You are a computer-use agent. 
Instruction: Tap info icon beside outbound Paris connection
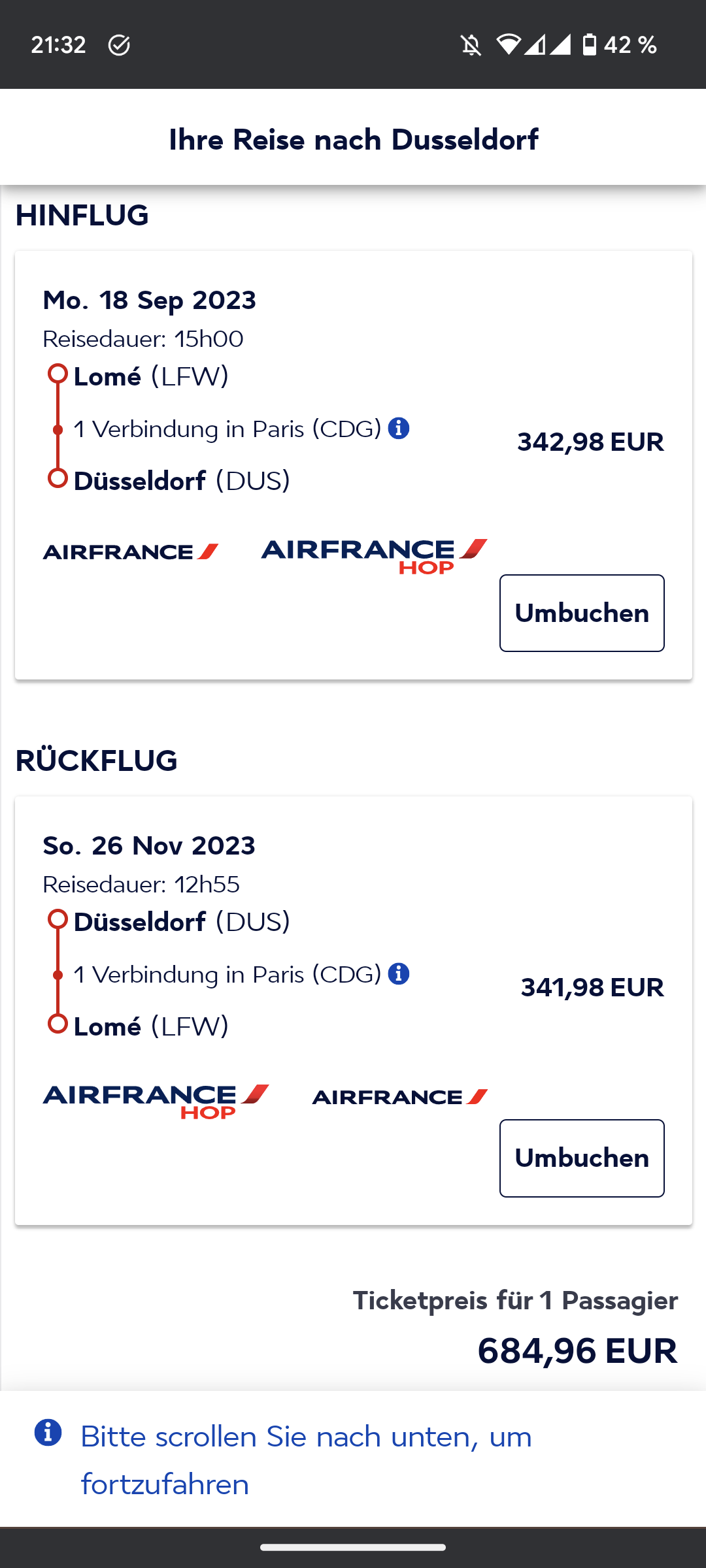pos(399,429)
